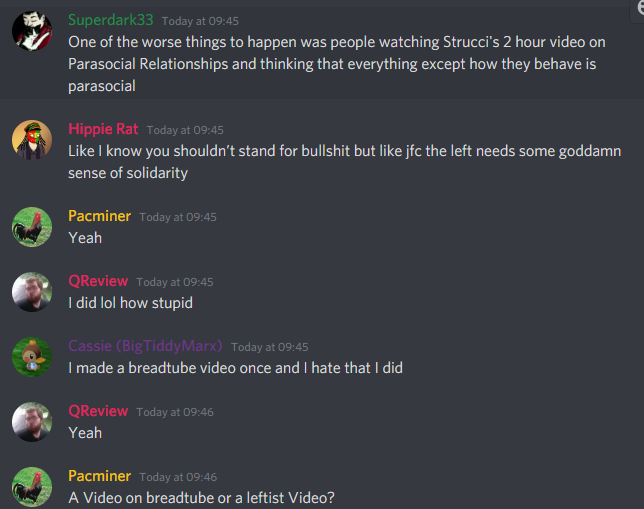Click Pacminer's avatar beside the breadtube question
This screenshot has width=644, height=509.
click(x=32, y=486)
